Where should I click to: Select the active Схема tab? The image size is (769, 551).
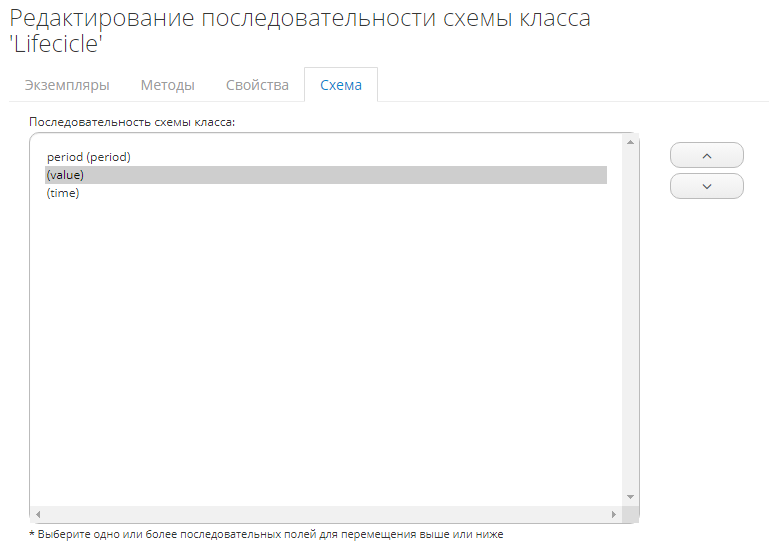point(341,85)
